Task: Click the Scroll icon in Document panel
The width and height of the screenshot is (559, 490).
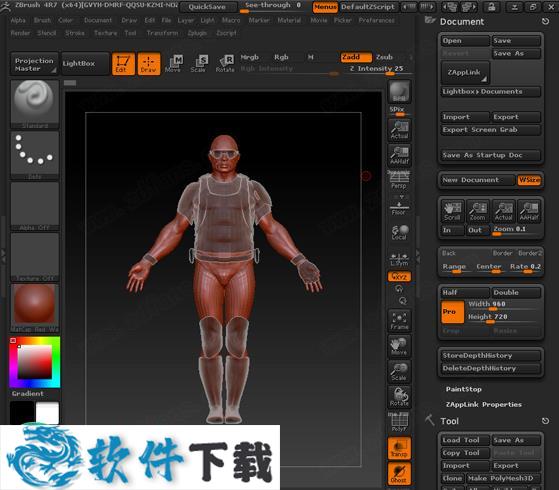Action: pyautogui.click(x=452, y=211)
